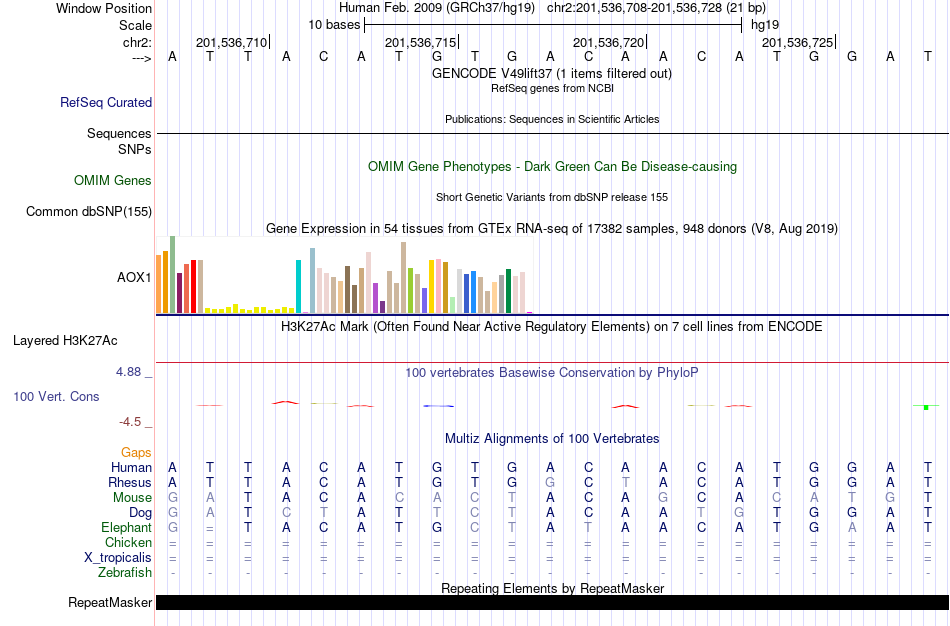Click the Sequences track label
This screenshot has width=950, height=626.
point(119,133)
